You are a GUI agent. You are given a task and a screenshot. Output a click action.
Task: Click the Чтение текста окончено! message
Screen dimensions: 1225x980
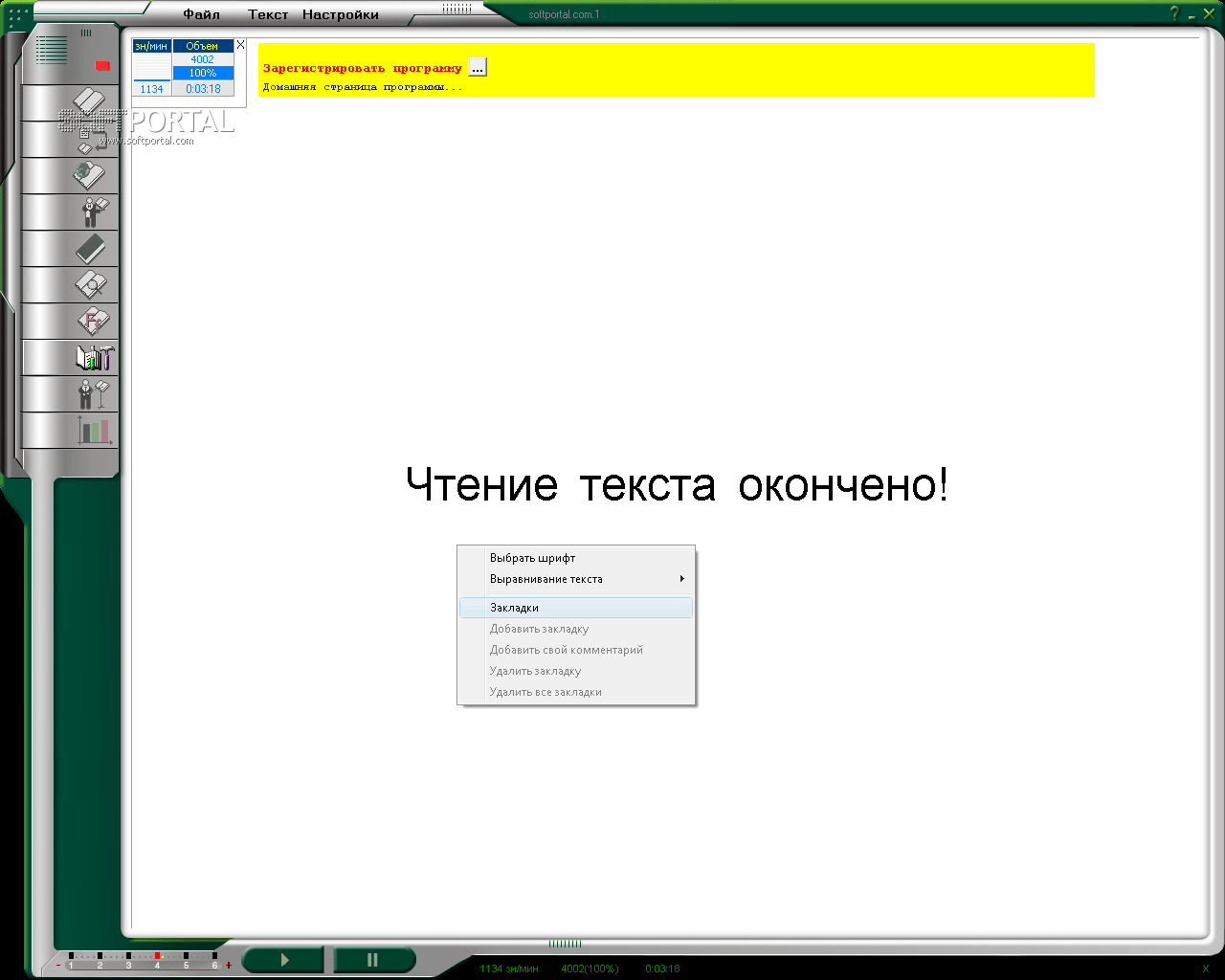(677, 484)
